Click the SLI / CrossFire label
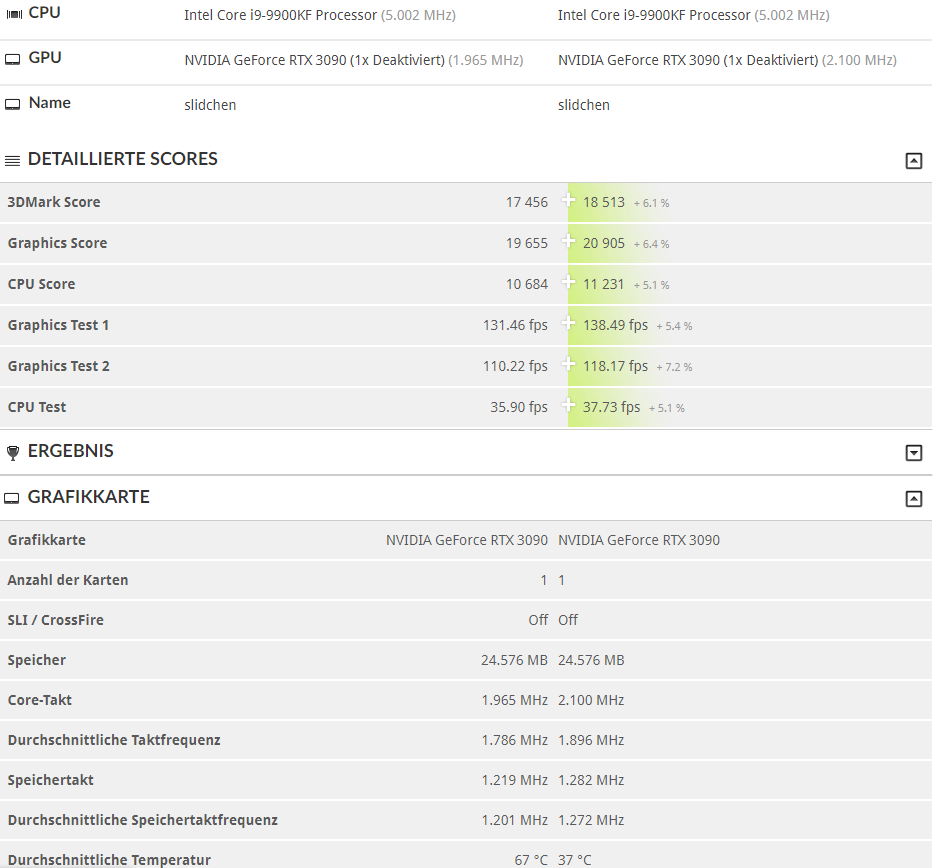The image size is (936, 868). (56, 620)
